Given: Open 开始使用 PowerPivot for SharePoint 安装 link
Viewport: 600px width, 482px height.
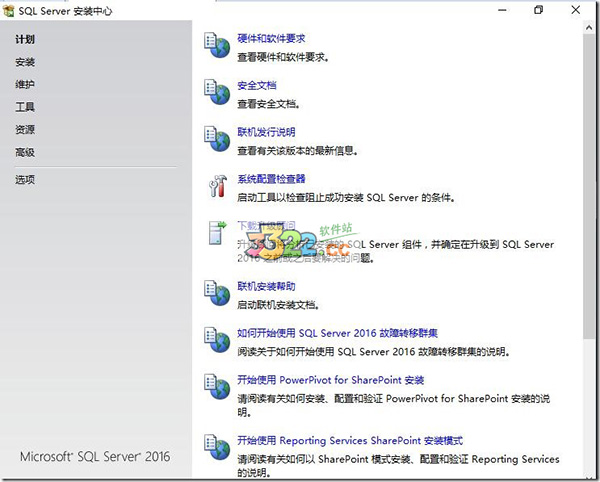Looking at the screenshot, I should (x=331, y=380).
